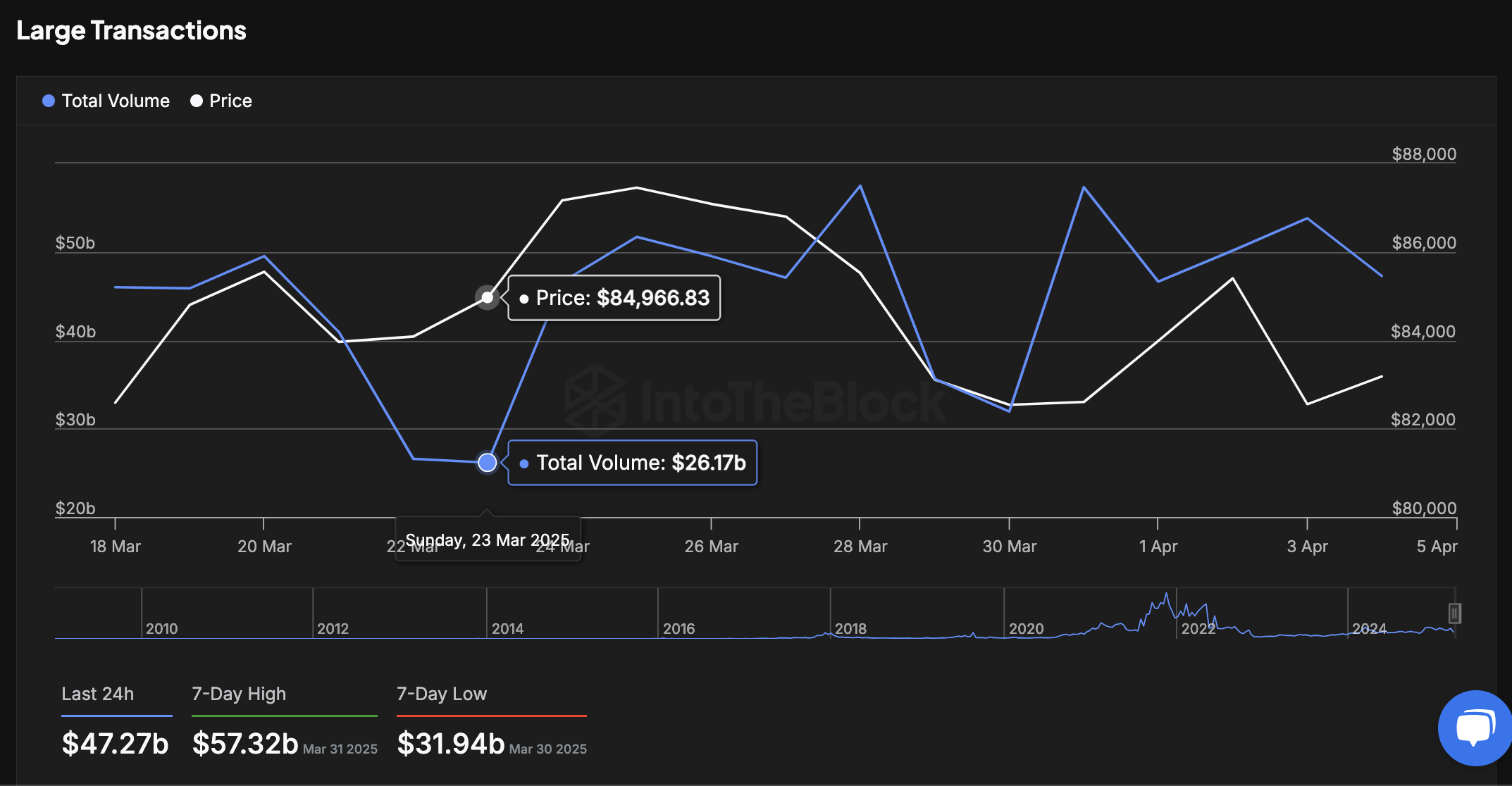1512x786 pixels.
Task: Open the chat support bubble icon
Action: 1475,728
